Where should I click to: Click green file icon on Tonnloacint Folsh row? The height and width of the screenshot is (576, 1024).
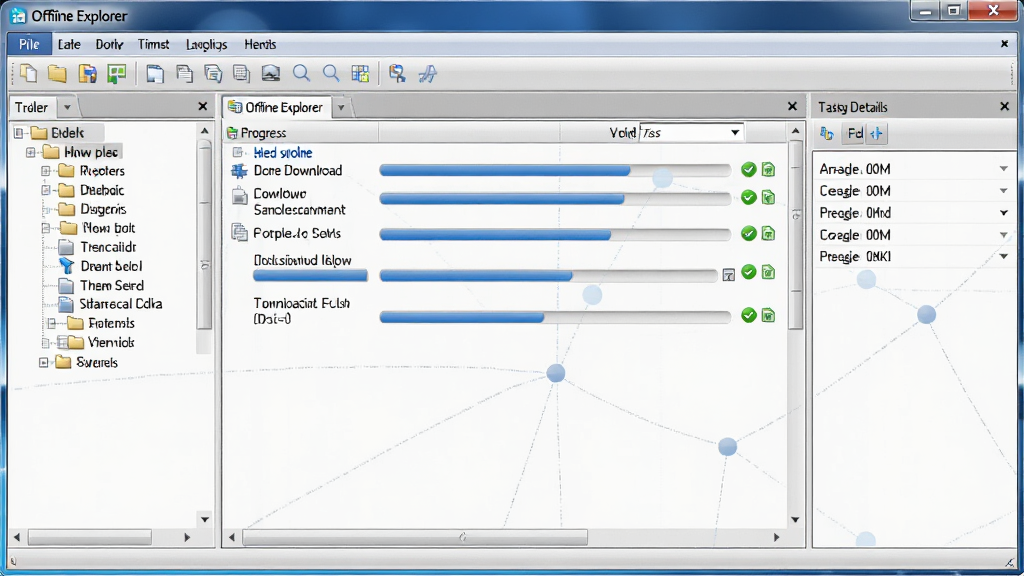click(x=769, y=316)
